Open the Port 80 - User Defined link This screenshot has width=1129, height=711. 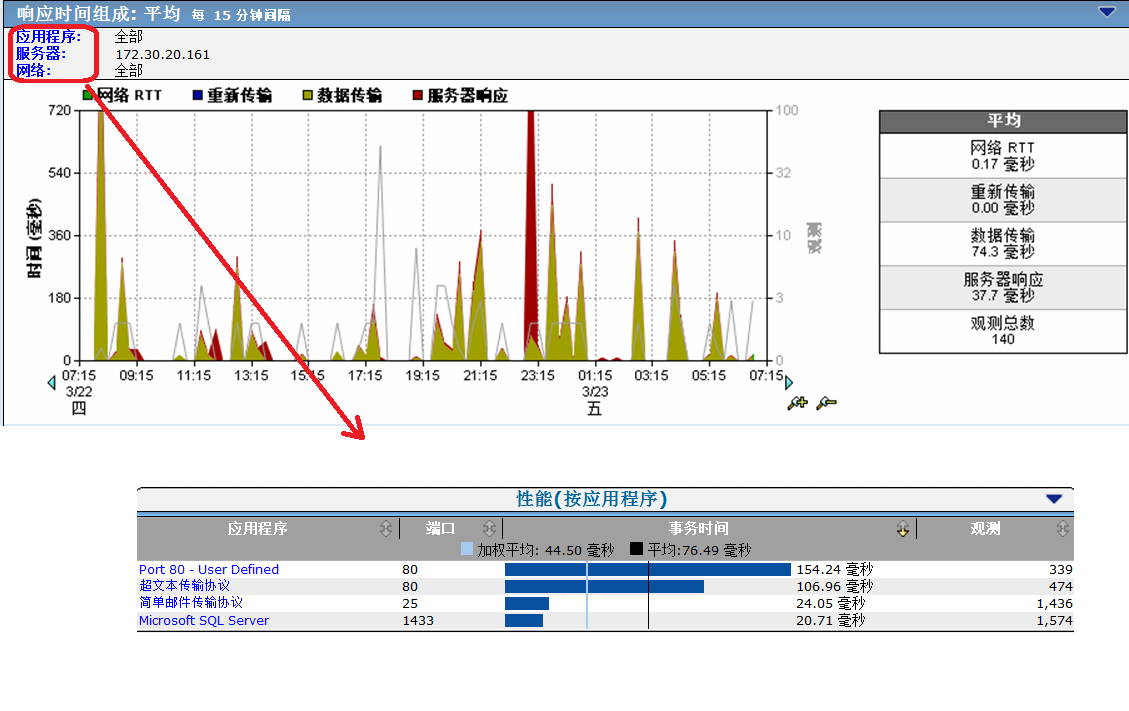(x=209, y=569)
